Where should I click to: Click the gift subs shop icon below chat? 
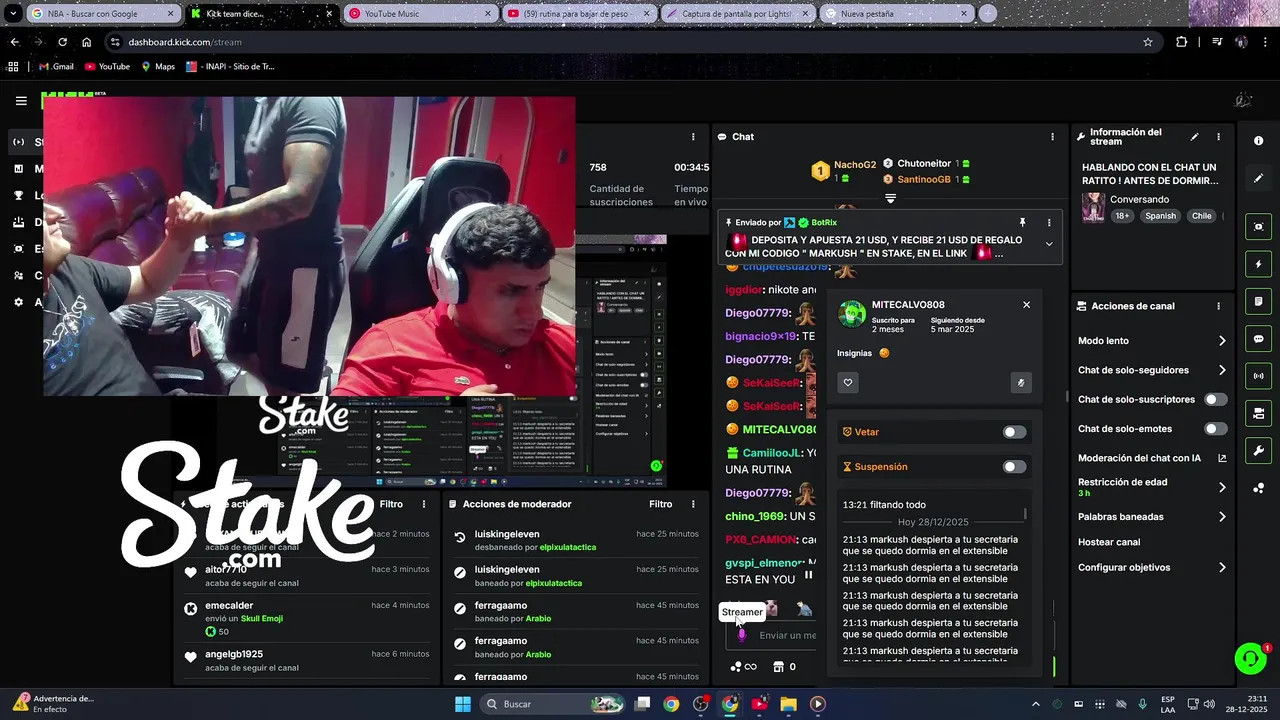(x=778, y=667)
